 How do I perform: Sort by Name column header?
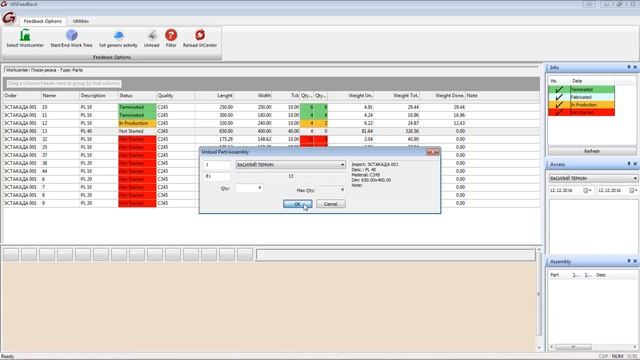(x=60, y=96)
